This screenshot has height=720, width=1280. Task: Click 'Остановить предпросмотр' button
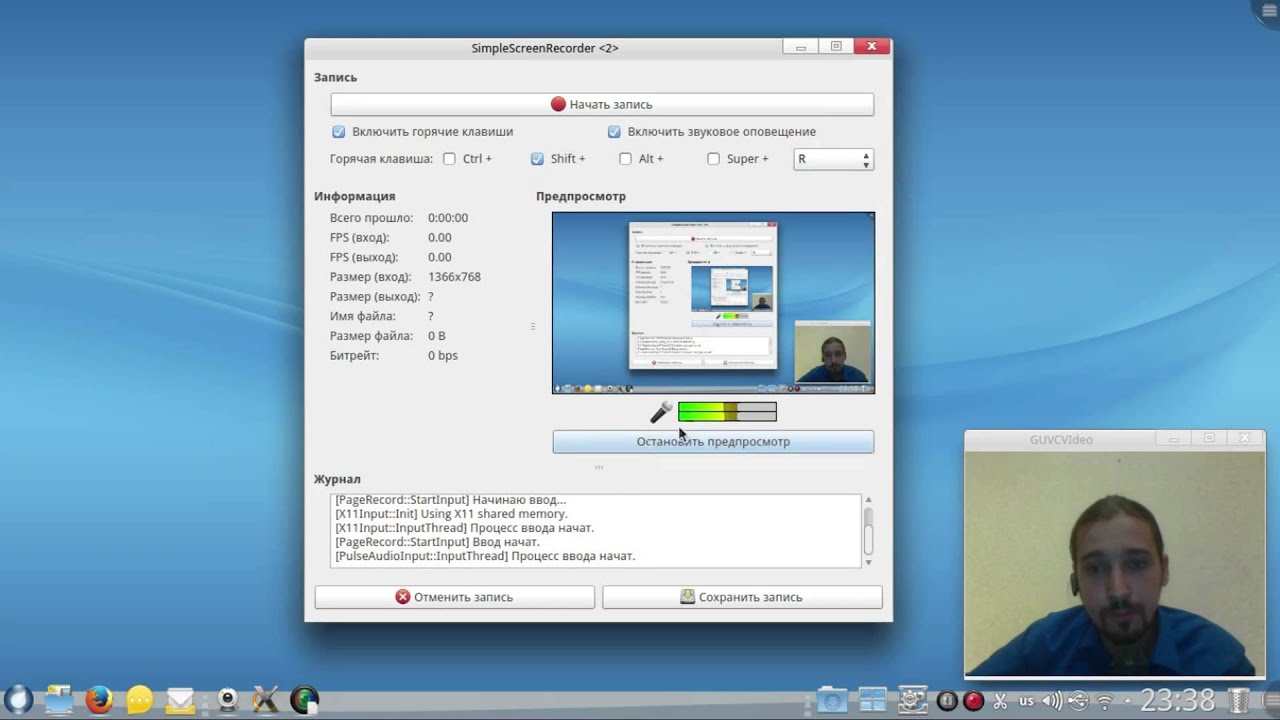(x=713, y=441)
